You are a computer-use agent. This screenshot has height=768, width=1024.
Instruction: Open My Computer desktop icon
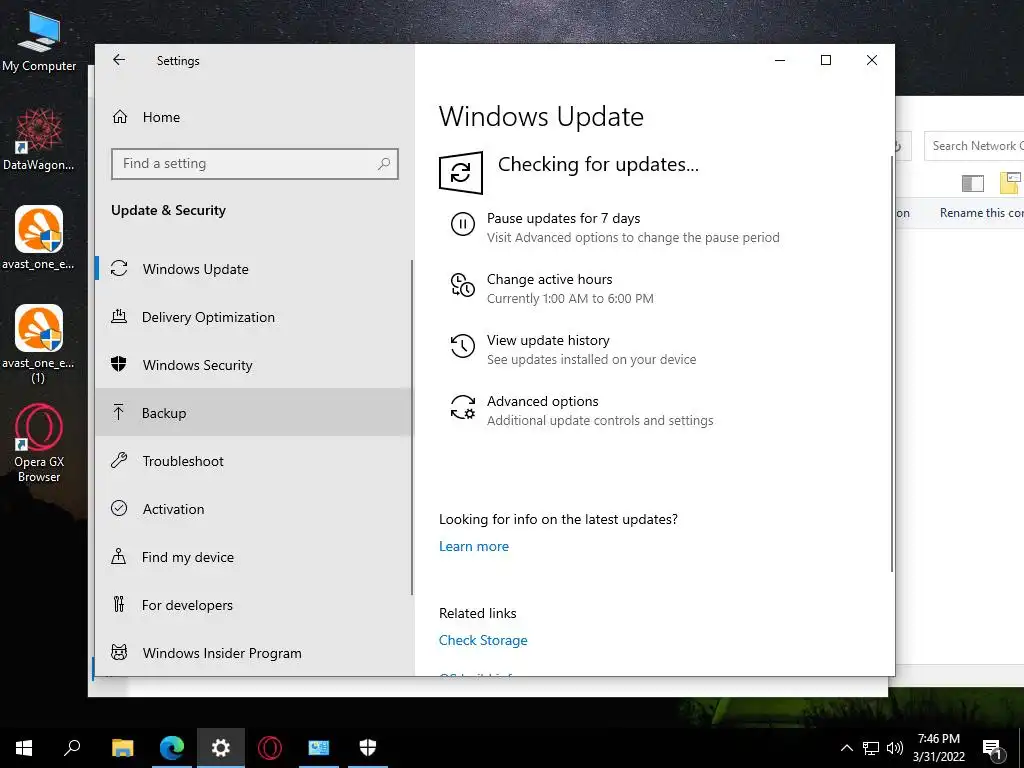point(39,41)
